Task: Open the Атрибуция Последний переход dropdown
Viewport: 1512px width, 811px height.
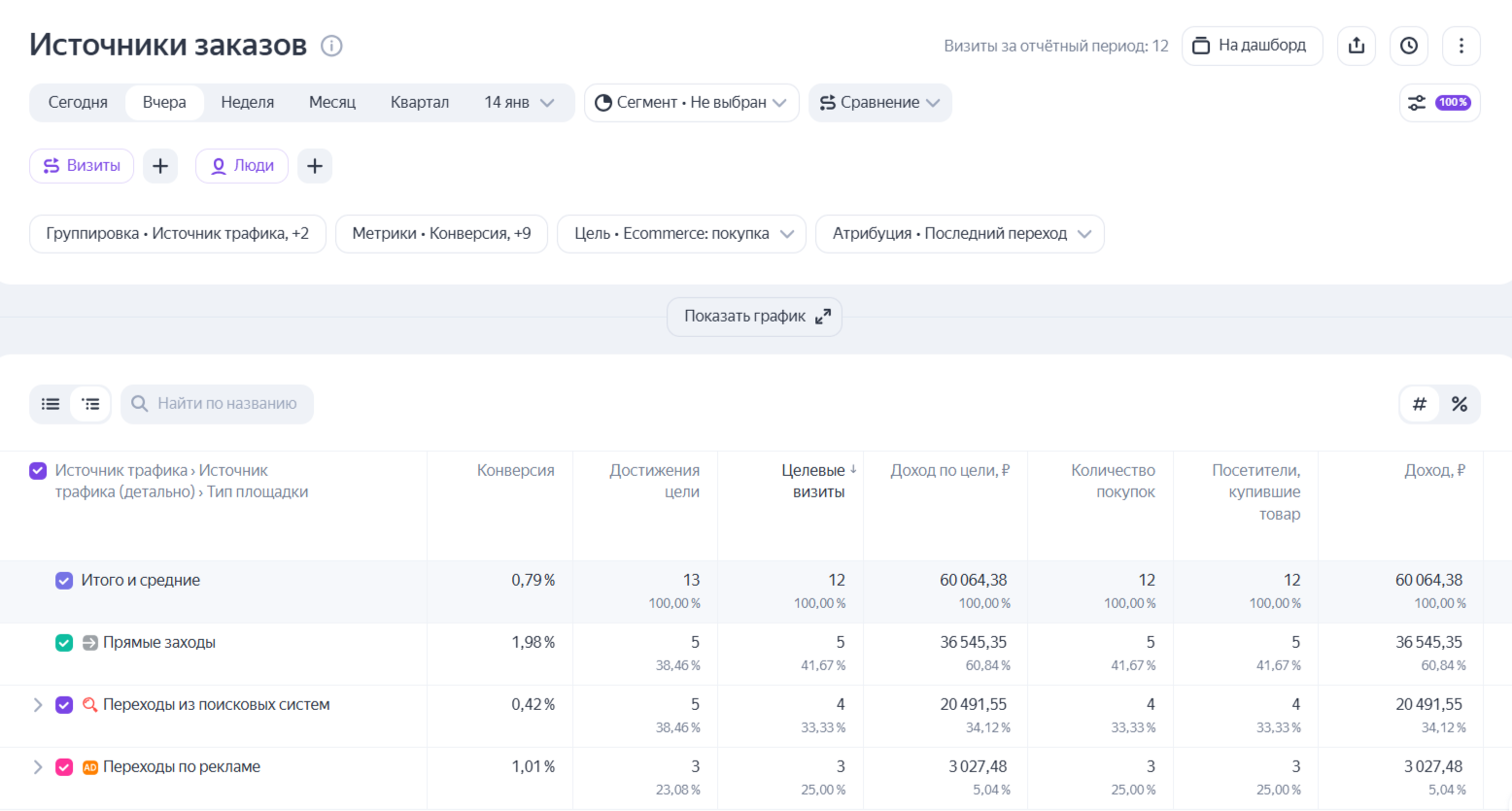Action: coord(959,234)
